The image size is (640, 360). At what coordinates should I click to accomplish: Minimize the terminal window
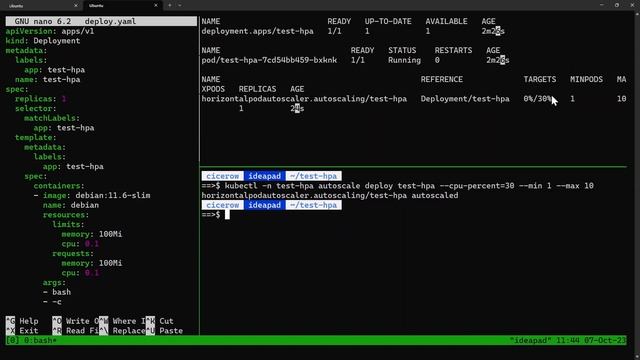click(602, 5)
